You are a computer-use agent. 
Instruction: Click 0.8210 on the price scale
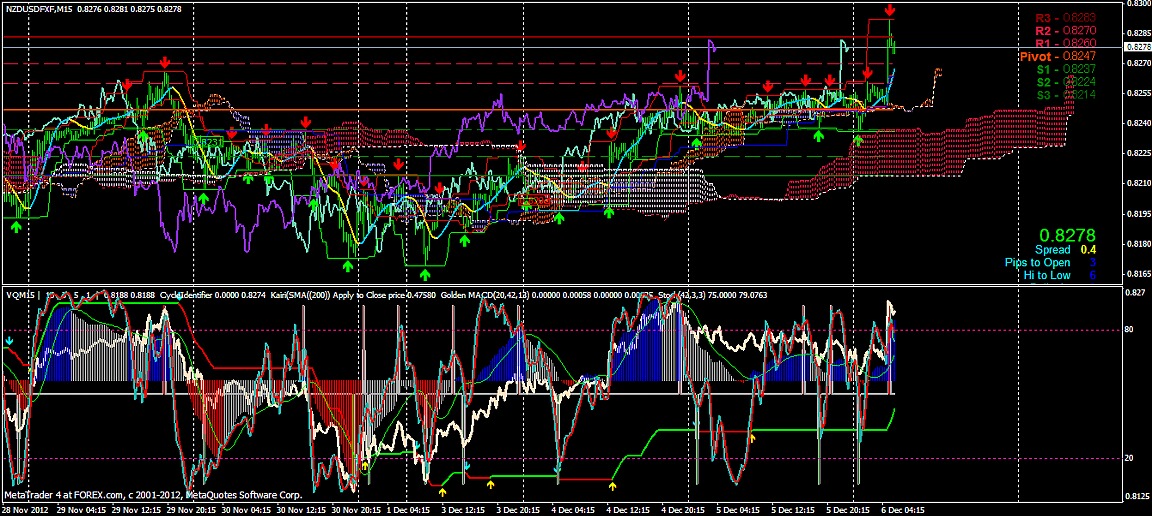pyautogui.click(x=1138, y=184)
